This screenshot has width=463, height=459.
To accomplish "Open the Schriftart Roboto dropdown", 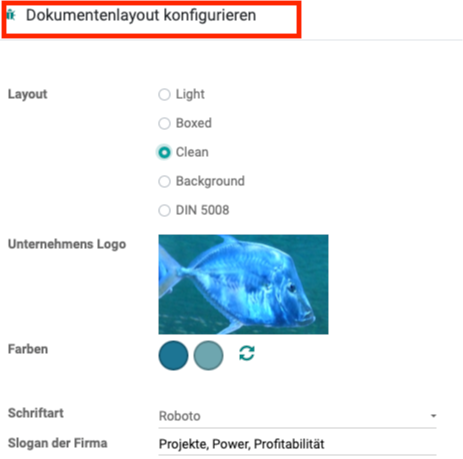I will [297, 416].
